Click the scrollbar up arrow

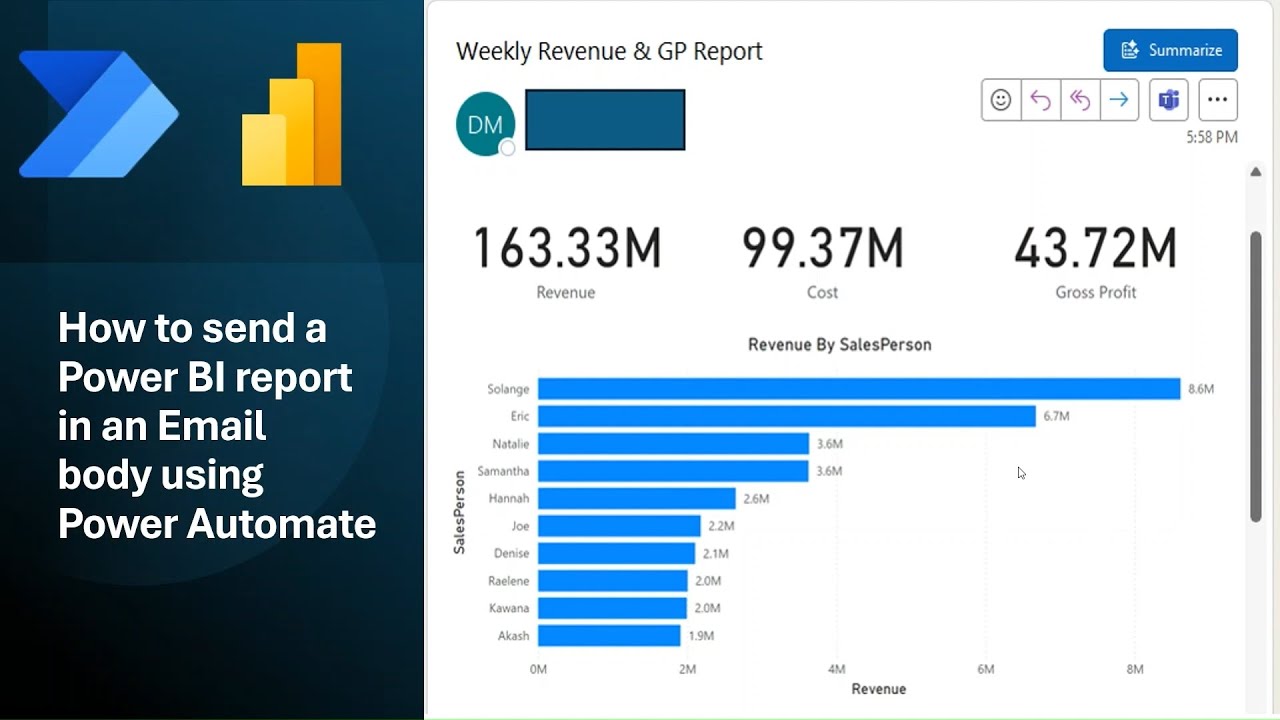1256,172
